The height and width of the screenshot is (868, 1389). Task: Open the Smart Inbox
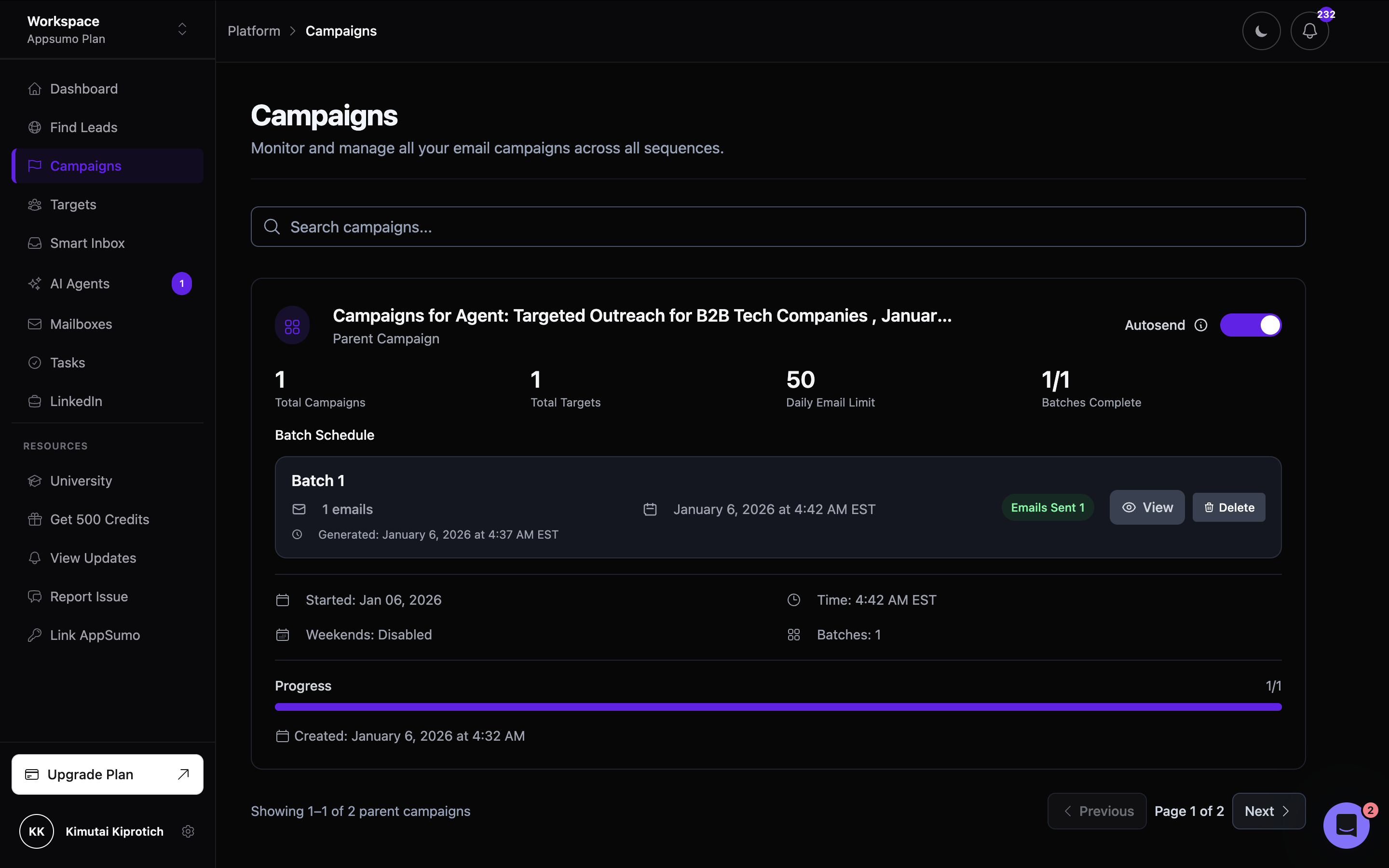pyautogui.click(x=87, y=243)
